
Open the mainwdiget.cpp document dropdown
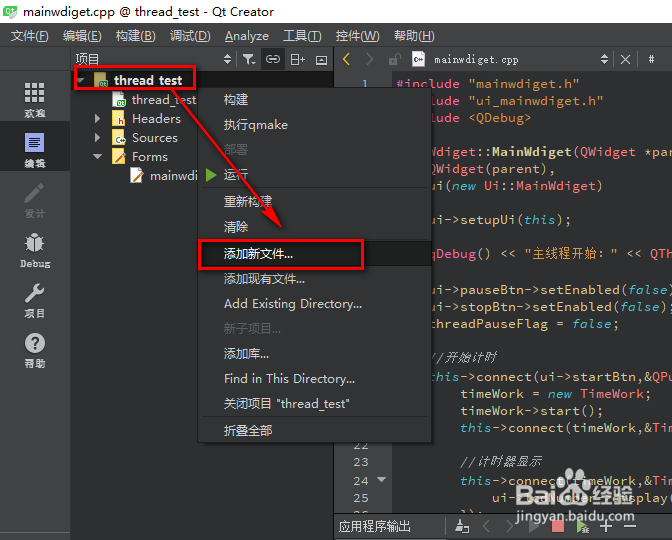604,59
